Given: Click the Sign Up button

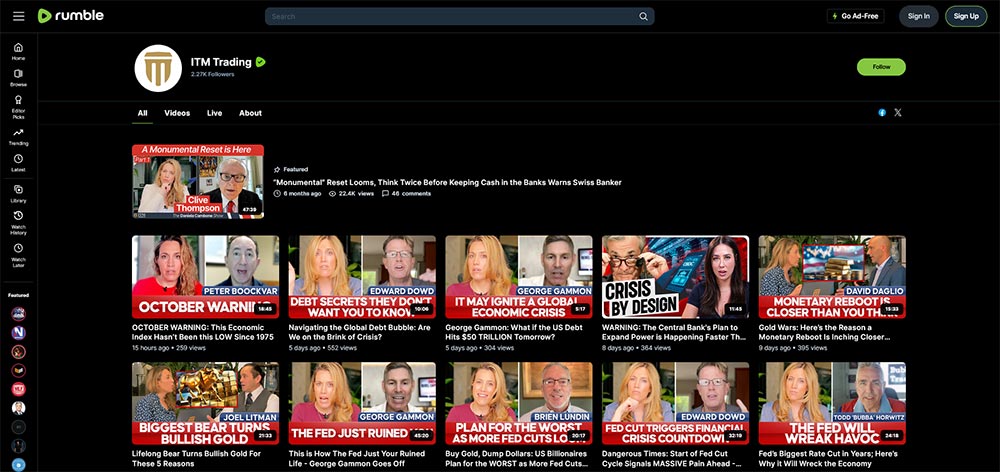Looking at the screenshot, I should point(966,16).
